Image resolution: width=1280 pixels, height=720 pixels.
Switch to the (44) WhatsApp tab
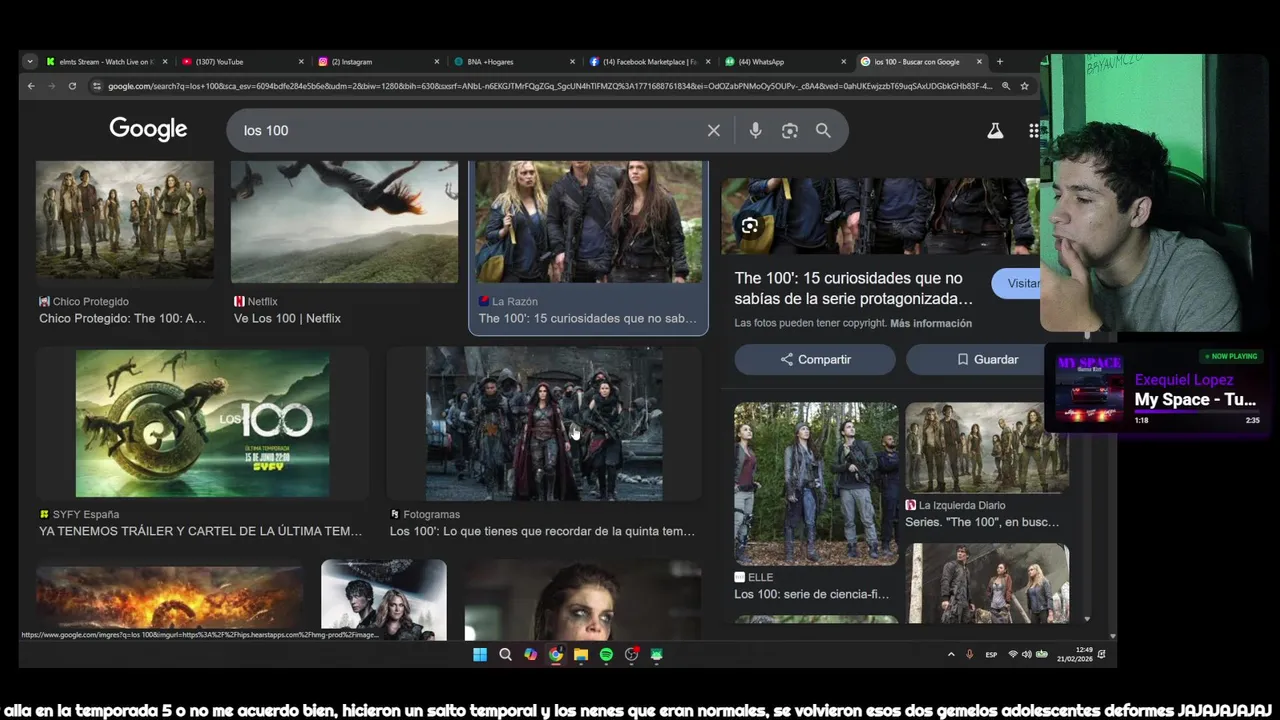(x=786, y=62)
